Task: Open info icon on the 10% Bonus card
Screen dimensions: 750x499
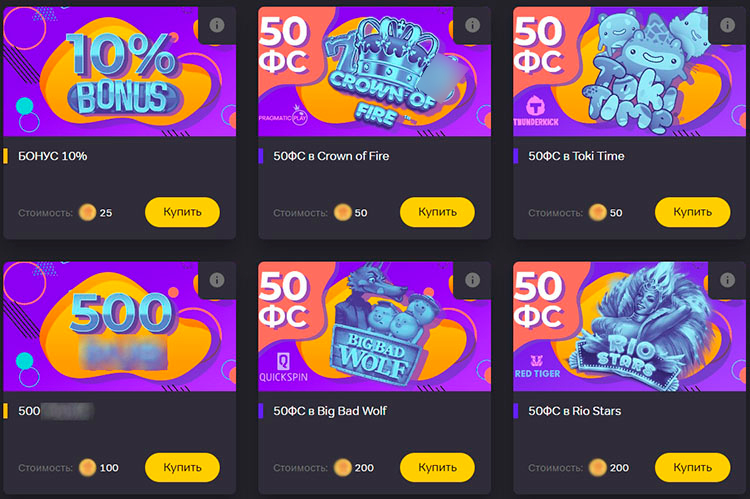Action: click(217, 25)
